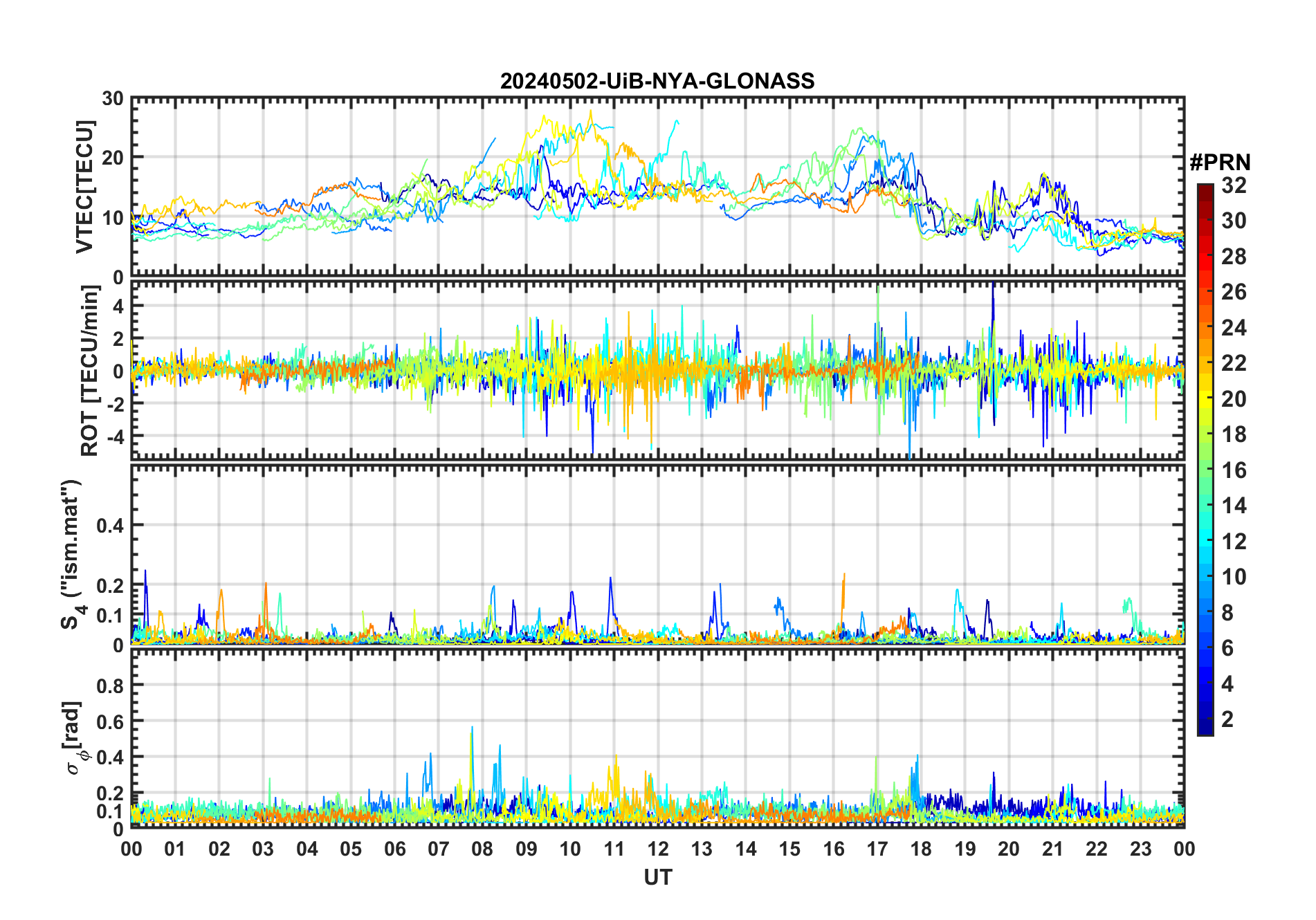Click colorbar tick label 28

(1234, 257)
